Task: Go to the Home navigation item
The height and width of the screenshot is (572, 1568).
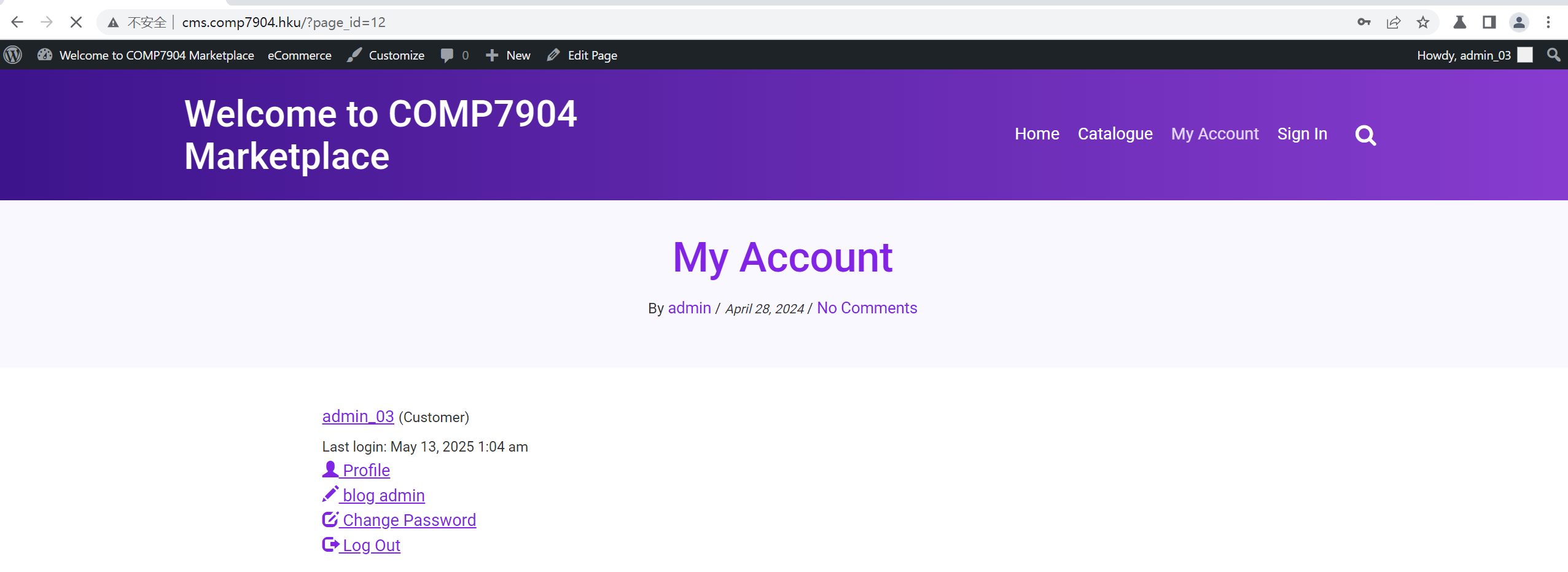Action: coord(1036,134)
